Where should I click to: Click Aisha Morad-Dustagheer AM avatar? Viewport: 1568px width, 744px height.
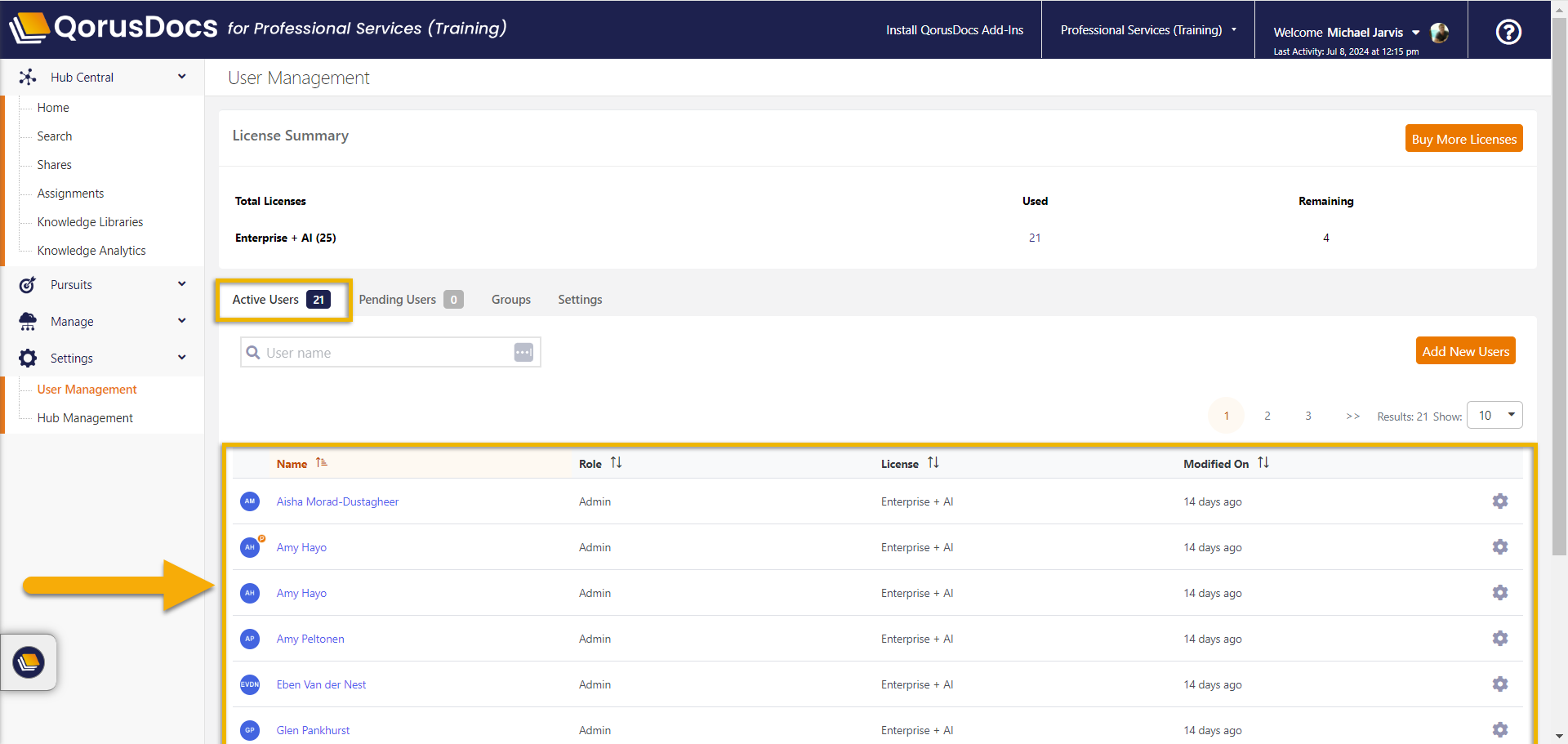(x=250, y=501)
